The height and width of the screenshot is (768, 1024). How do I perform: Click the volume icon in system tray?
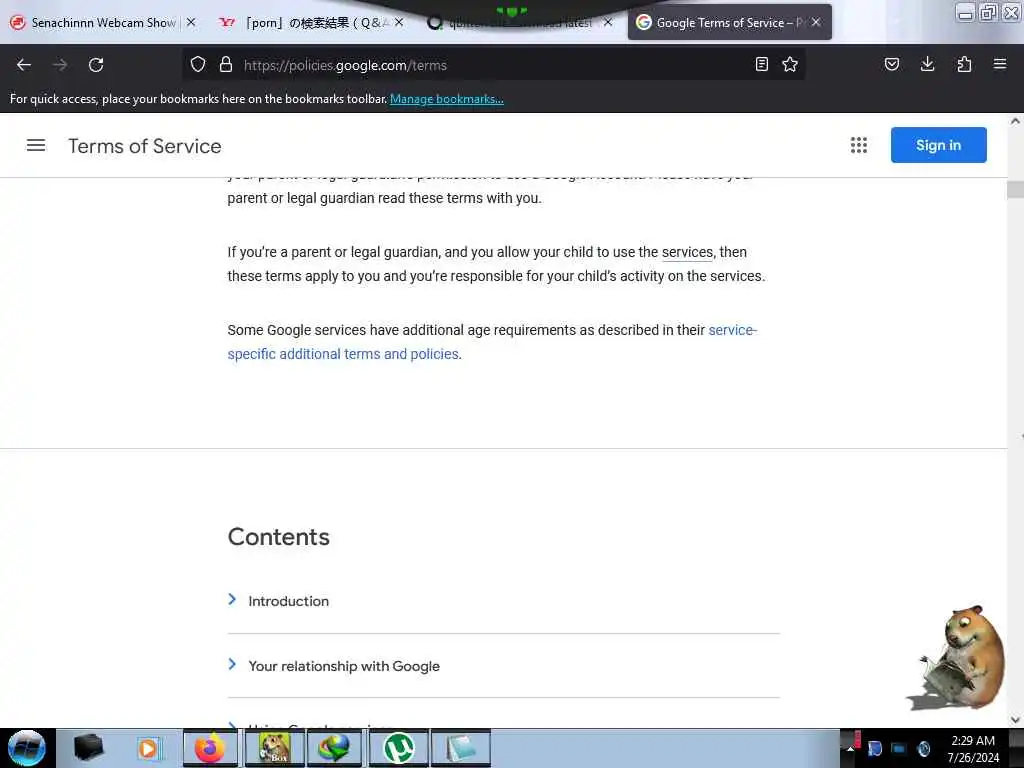(923, 748)
